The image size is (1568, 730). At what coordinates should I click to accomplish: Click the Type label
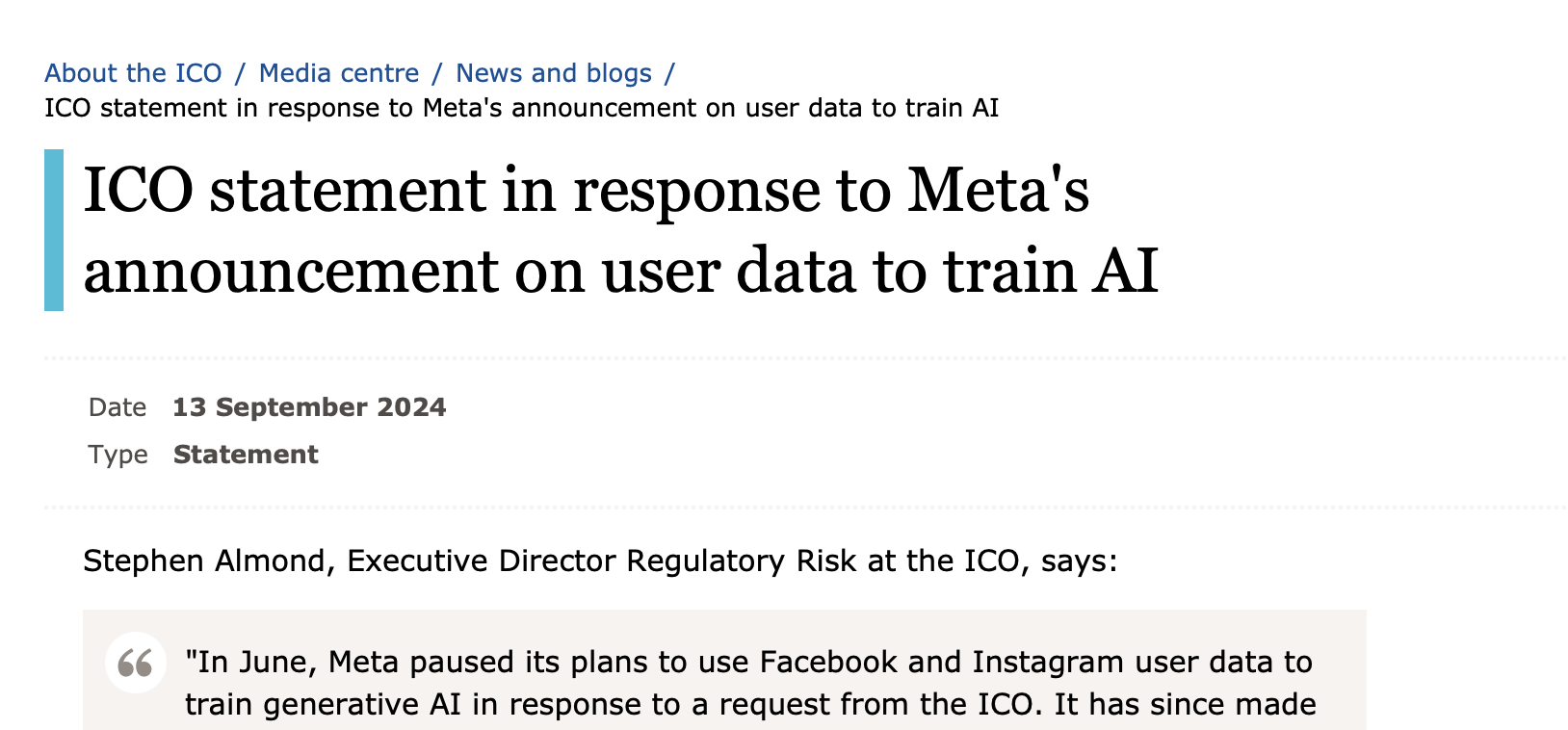(x=118, y=455)
